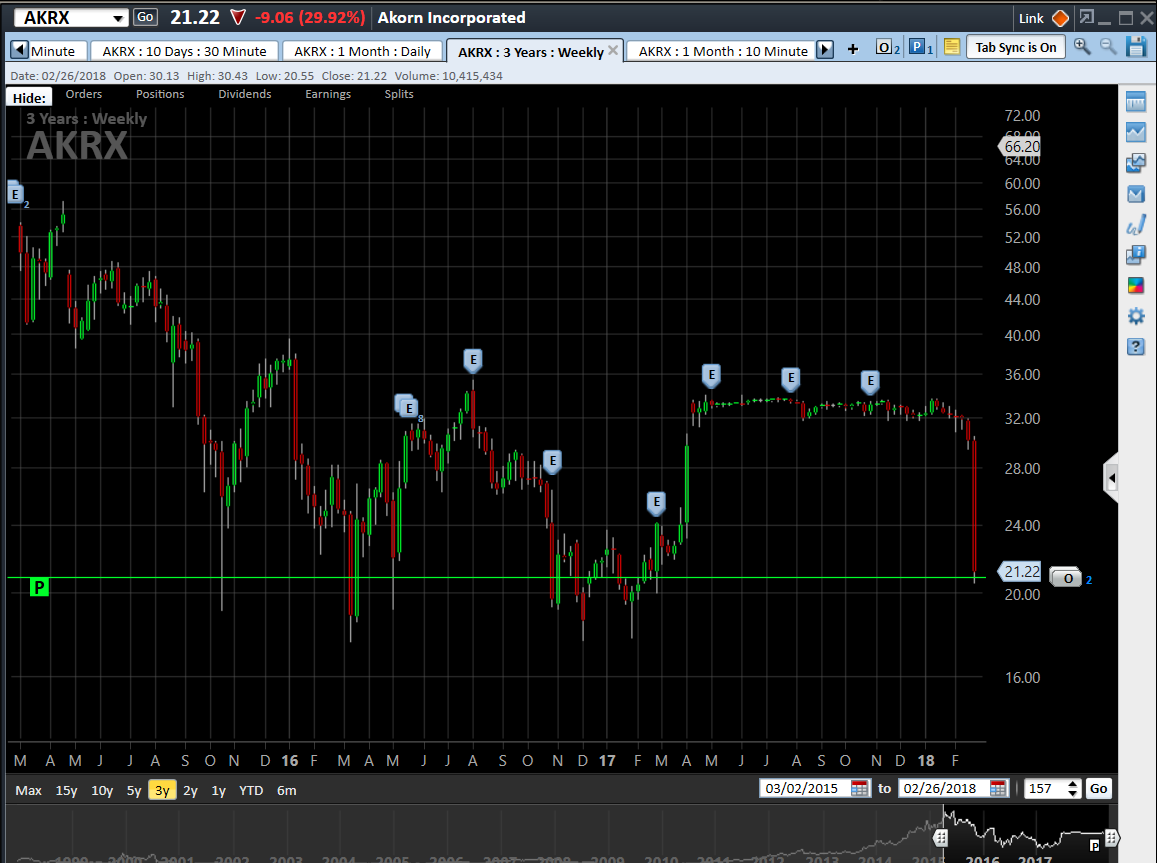1157x863 pixels.
Task: Select the drawing pencil tool
Action: (x=1136, y=224)
